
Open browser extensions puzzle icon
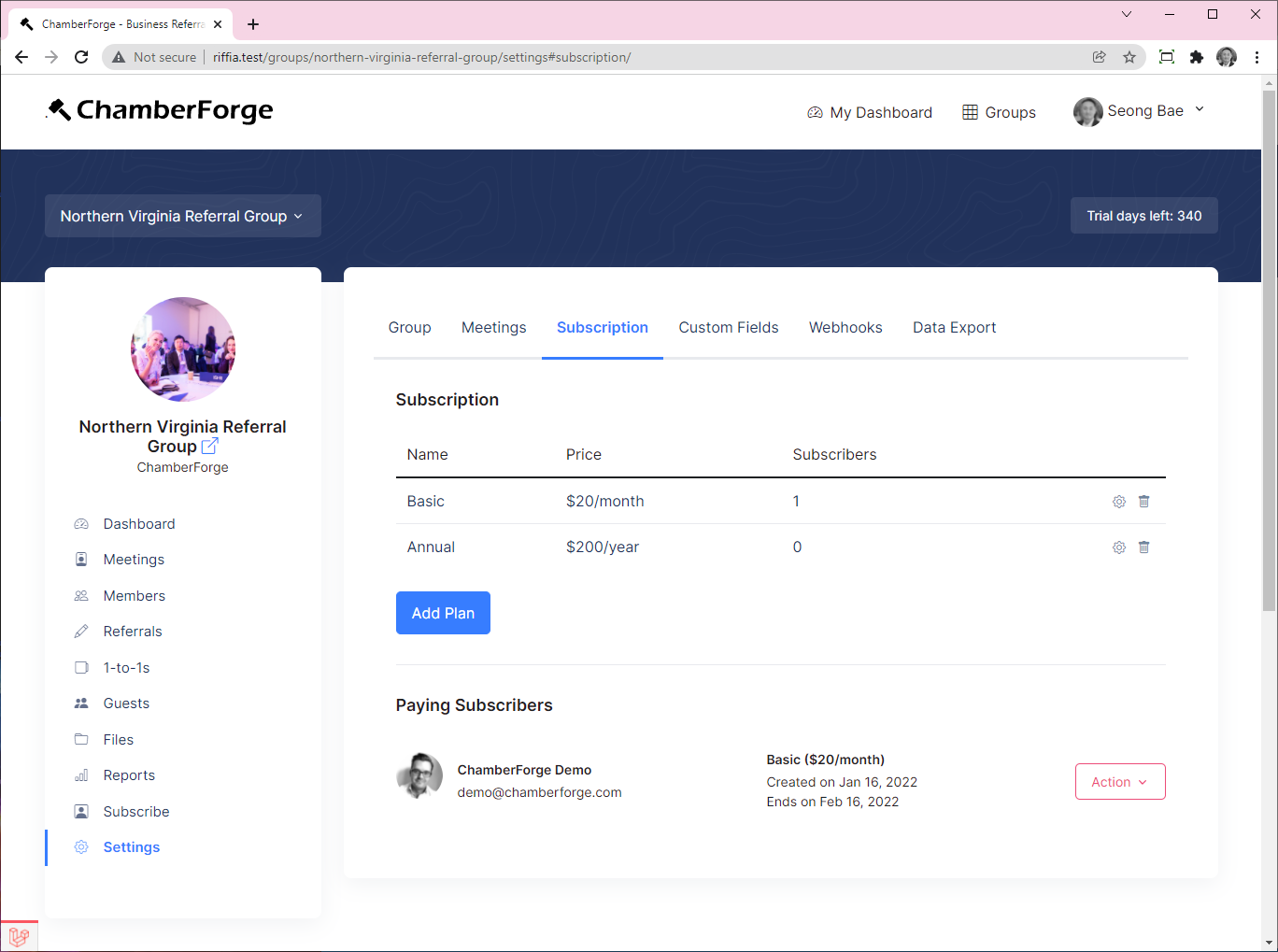coord(1197,57)
